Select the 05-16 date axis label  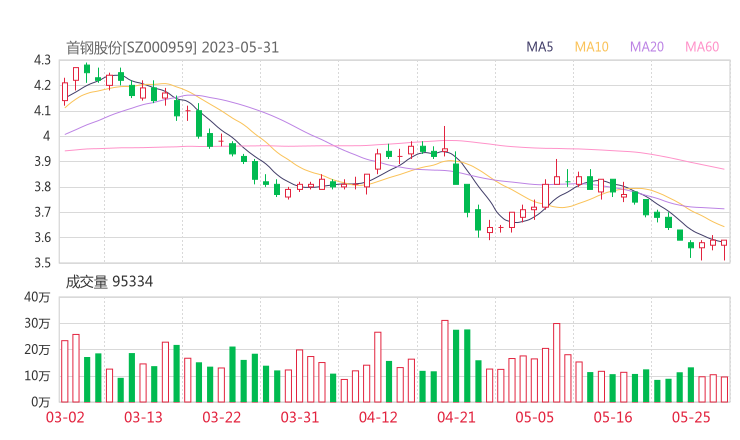point(613,417)
